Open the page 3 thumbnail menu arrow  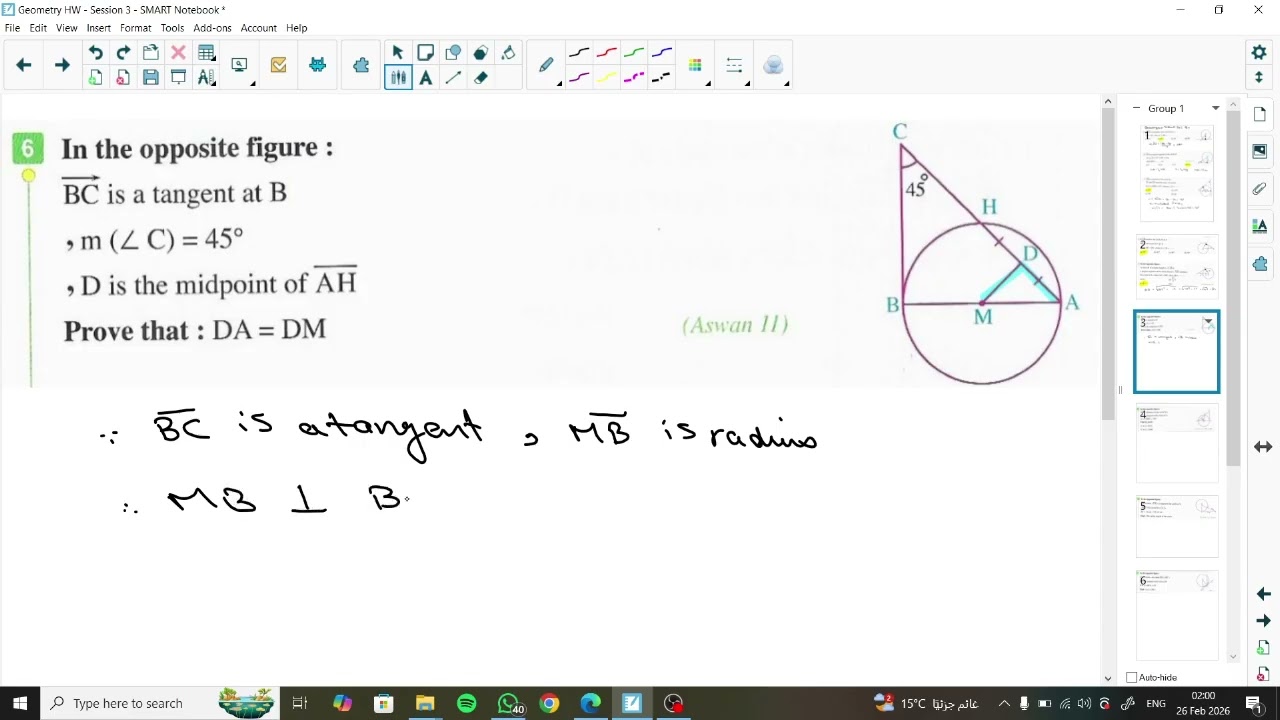[1208, 322]
